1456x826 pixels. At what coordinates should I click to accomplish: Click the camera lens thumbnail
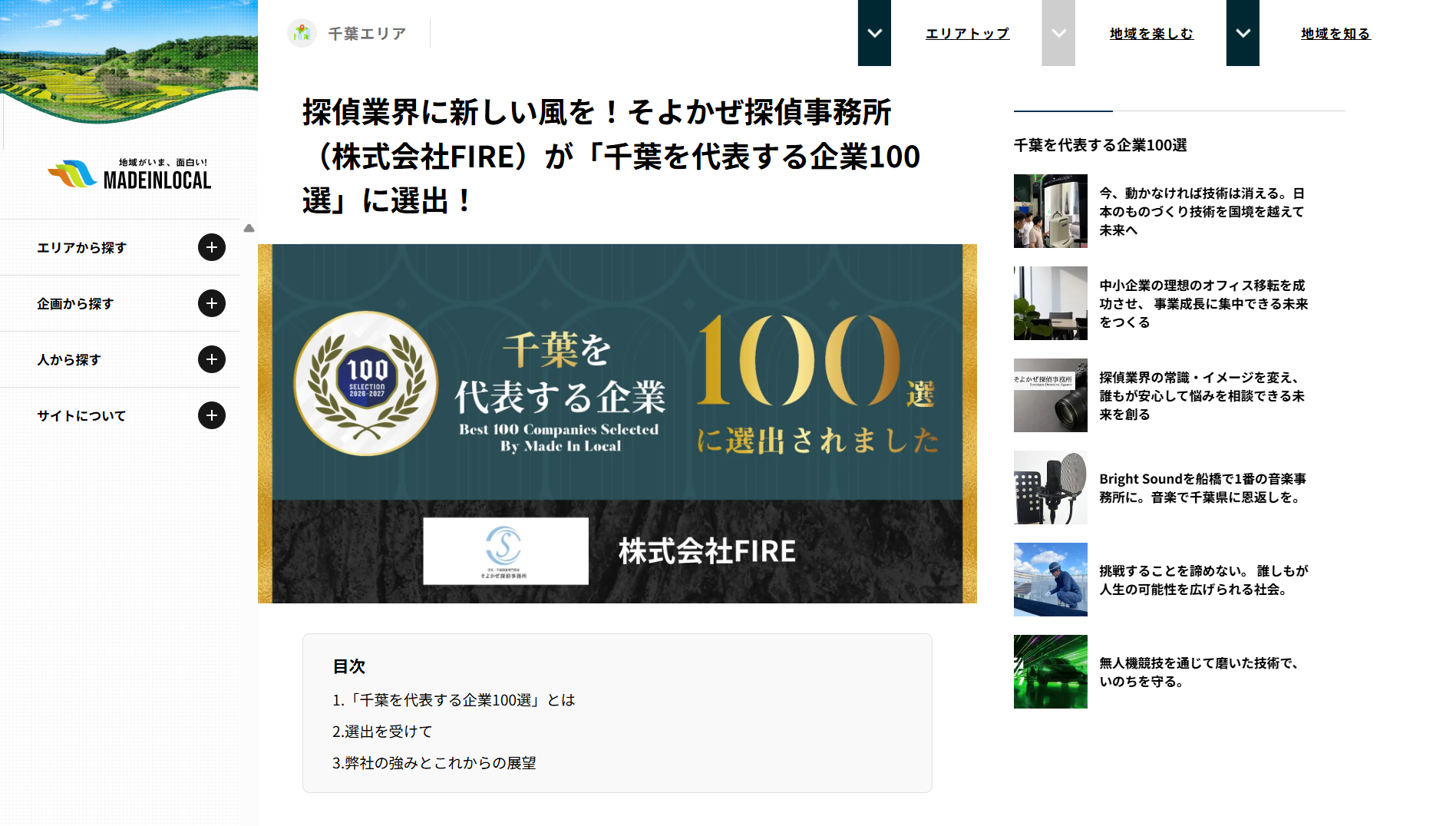pos(1051,395)
